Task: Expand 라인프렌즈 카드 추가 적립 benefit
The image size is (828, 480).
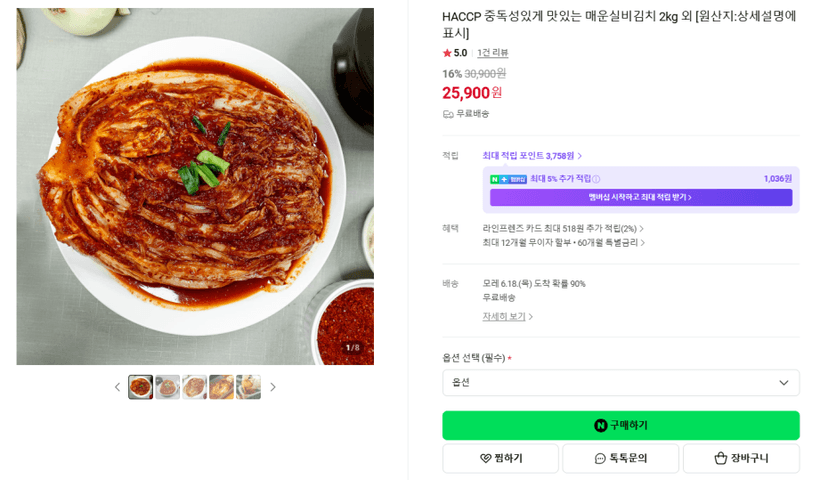Action: [x=563, y=229]
